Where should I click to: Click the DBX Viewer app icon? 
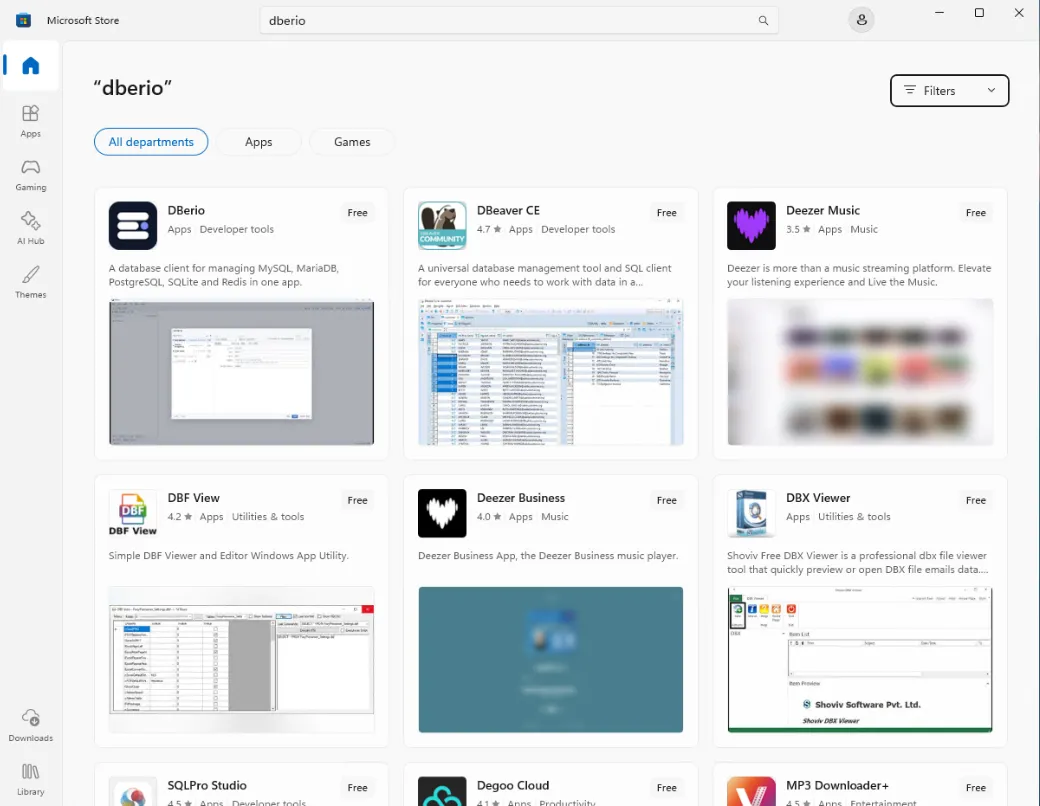coord(751,513)
